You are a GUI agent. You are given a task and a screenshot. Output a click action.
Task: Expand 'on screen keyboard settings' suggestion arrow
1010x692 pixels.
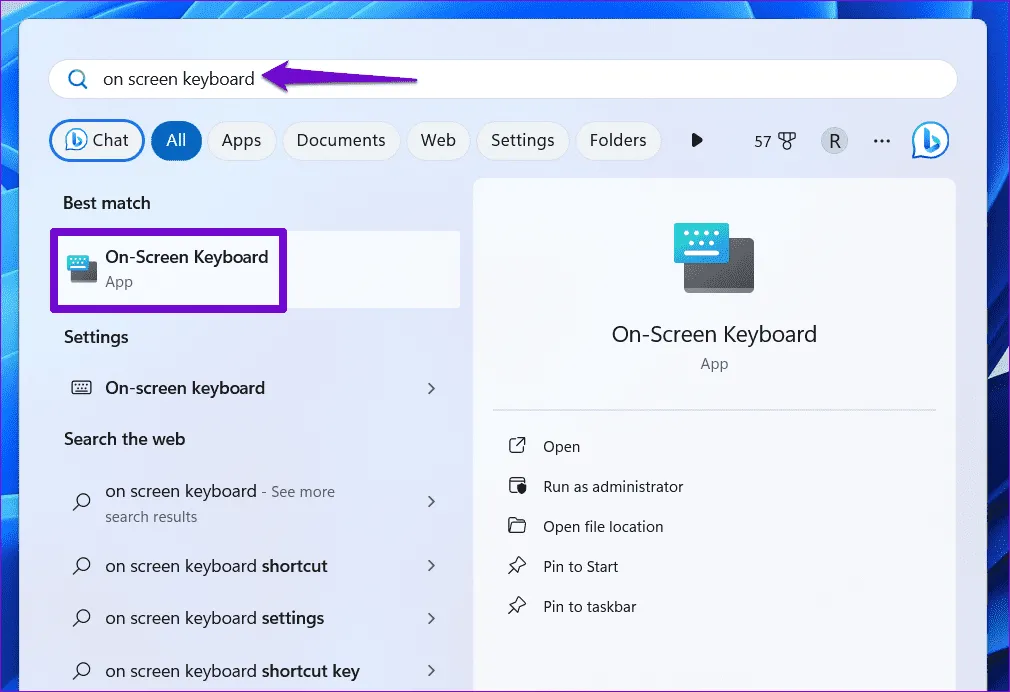[432, 618]
